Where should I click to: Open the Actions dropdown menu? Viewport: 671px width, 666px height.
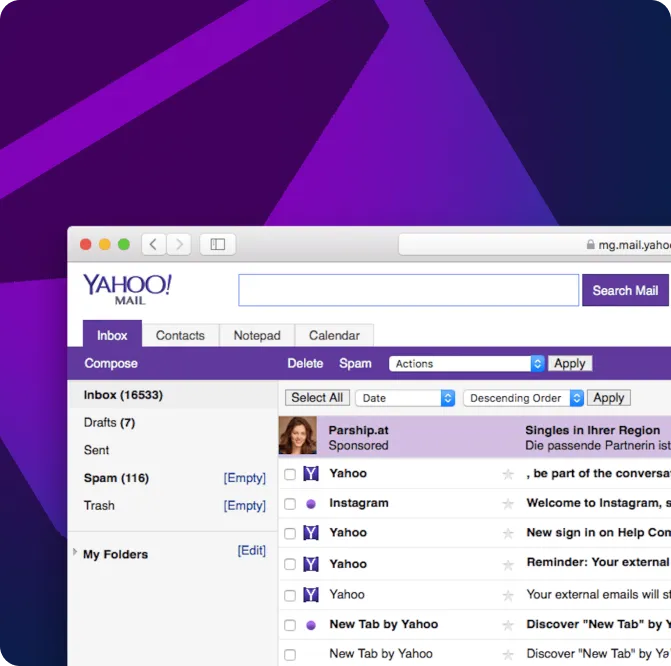tap(467, 364)
